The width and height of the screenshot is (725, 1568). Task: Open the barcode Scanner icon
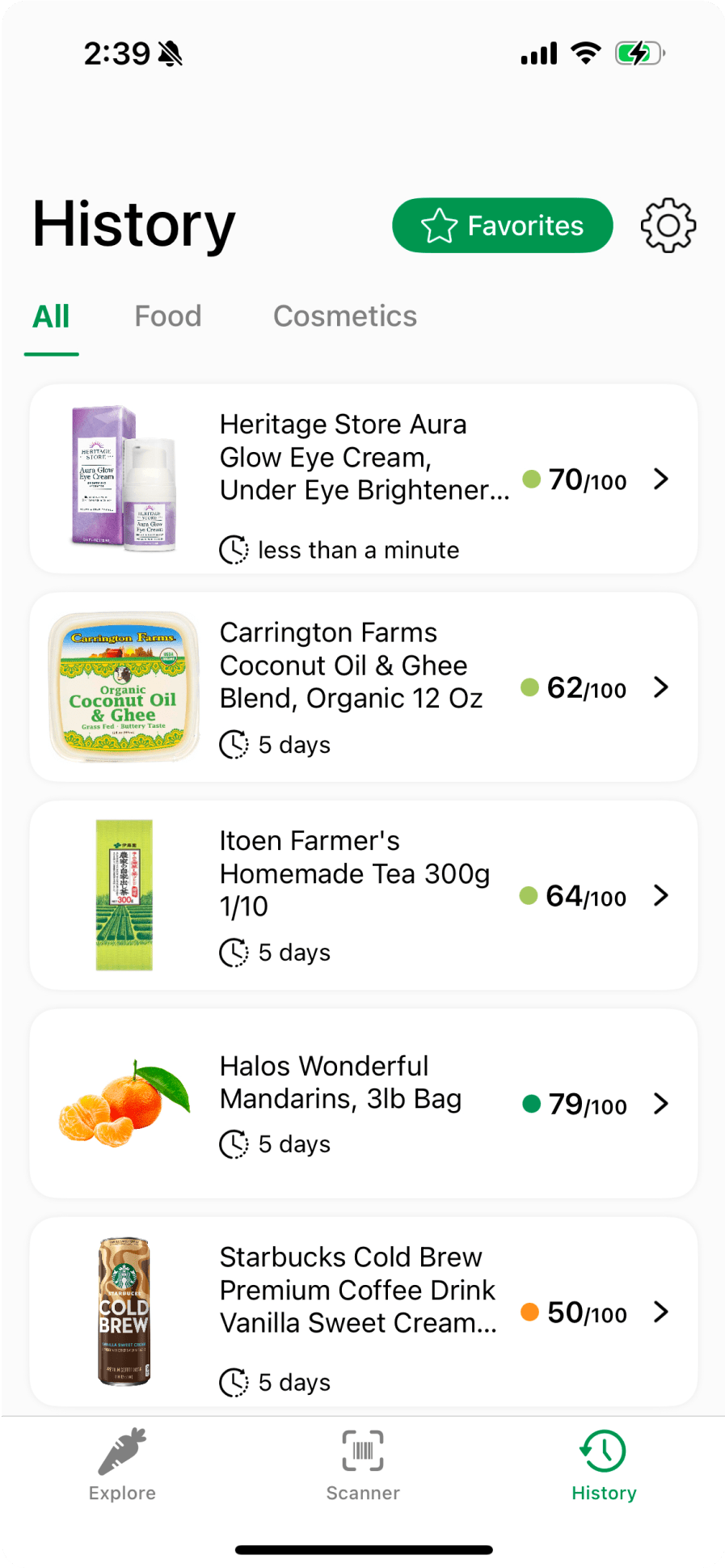tap(362, 1451)
